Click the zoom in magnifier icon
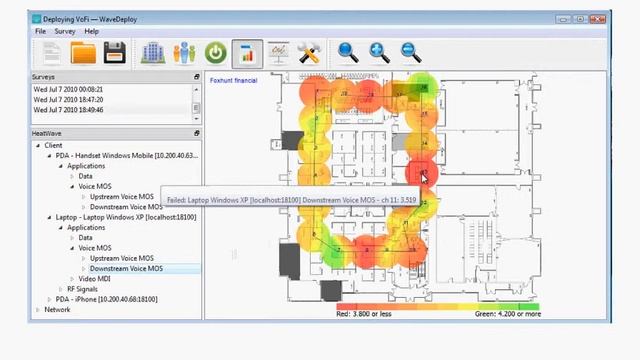This screenshot has width=640, height=360. tap(380, 53)
